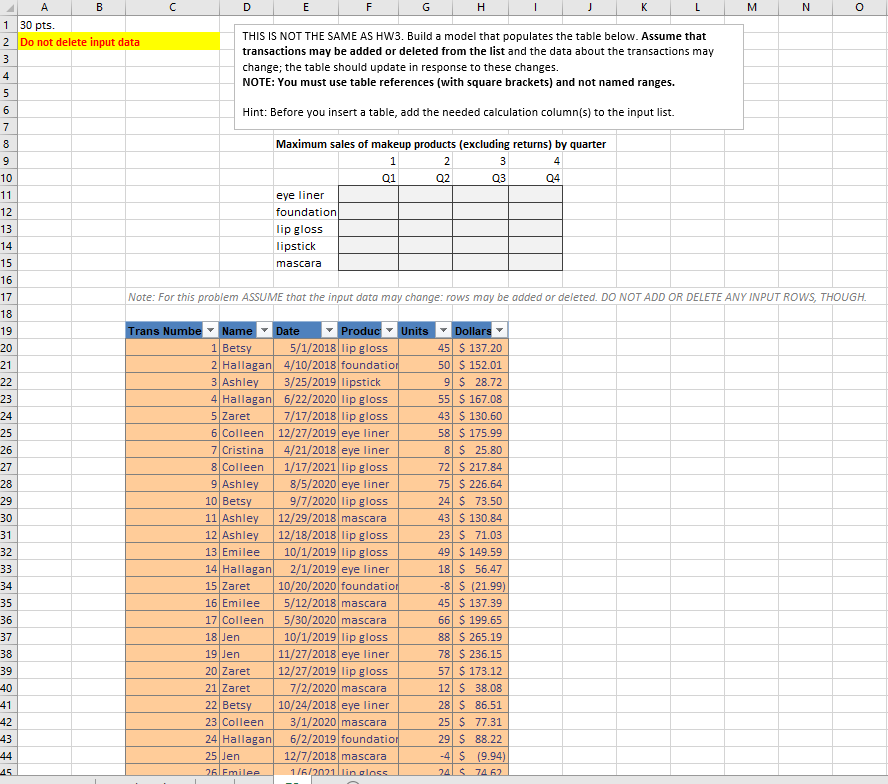This screenshot has height=784, width=888.
Task: Select column M header
Action: point(752,7)
